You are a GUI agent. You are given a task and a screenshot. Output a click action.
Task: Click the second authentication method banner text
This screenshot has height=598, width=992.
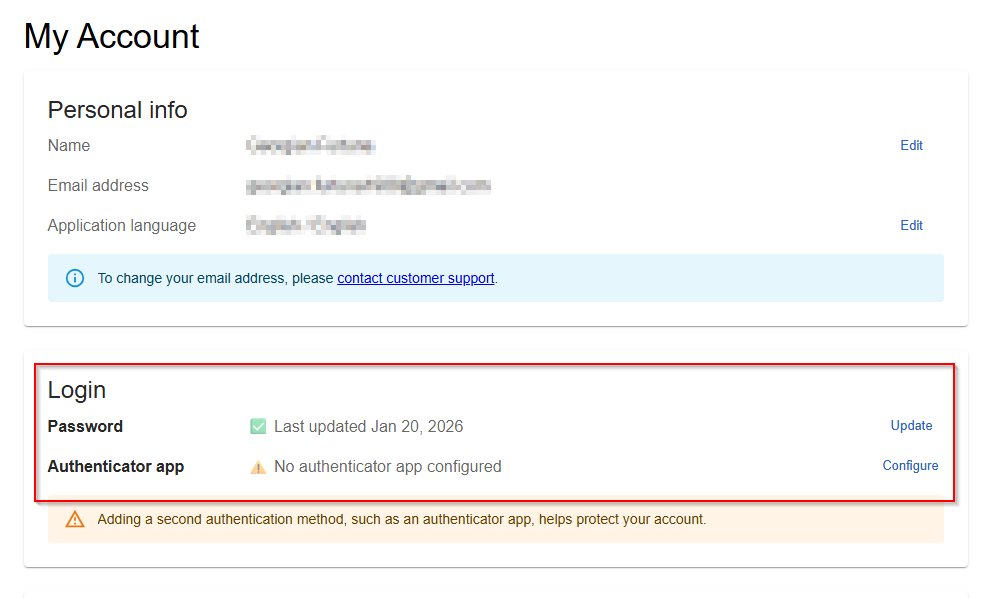coord(402,520)
